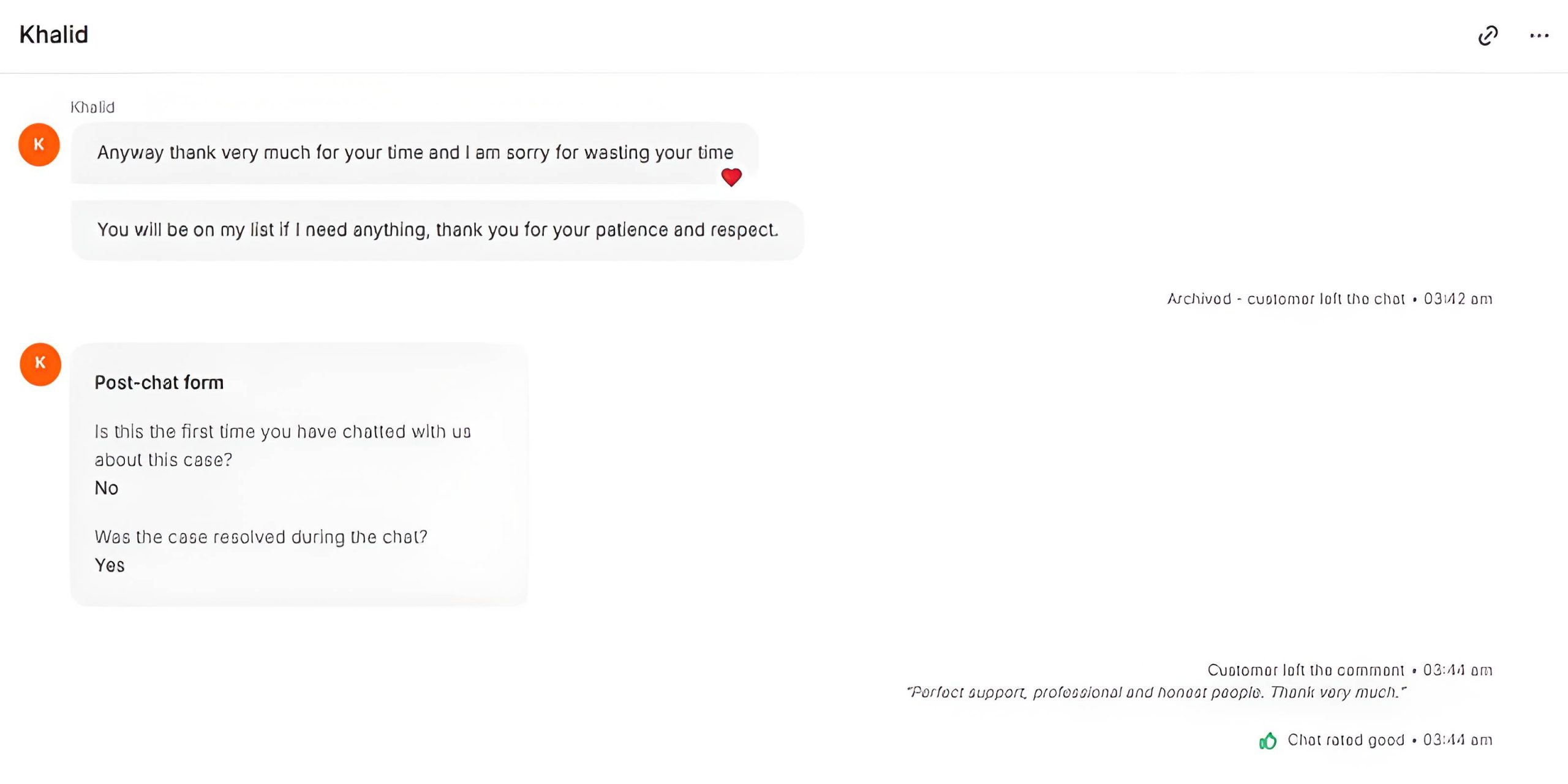Viewport: 1568px width, 784px height.
Task: Click the green thumbs-up rating icon
Action: point(1268,741)
